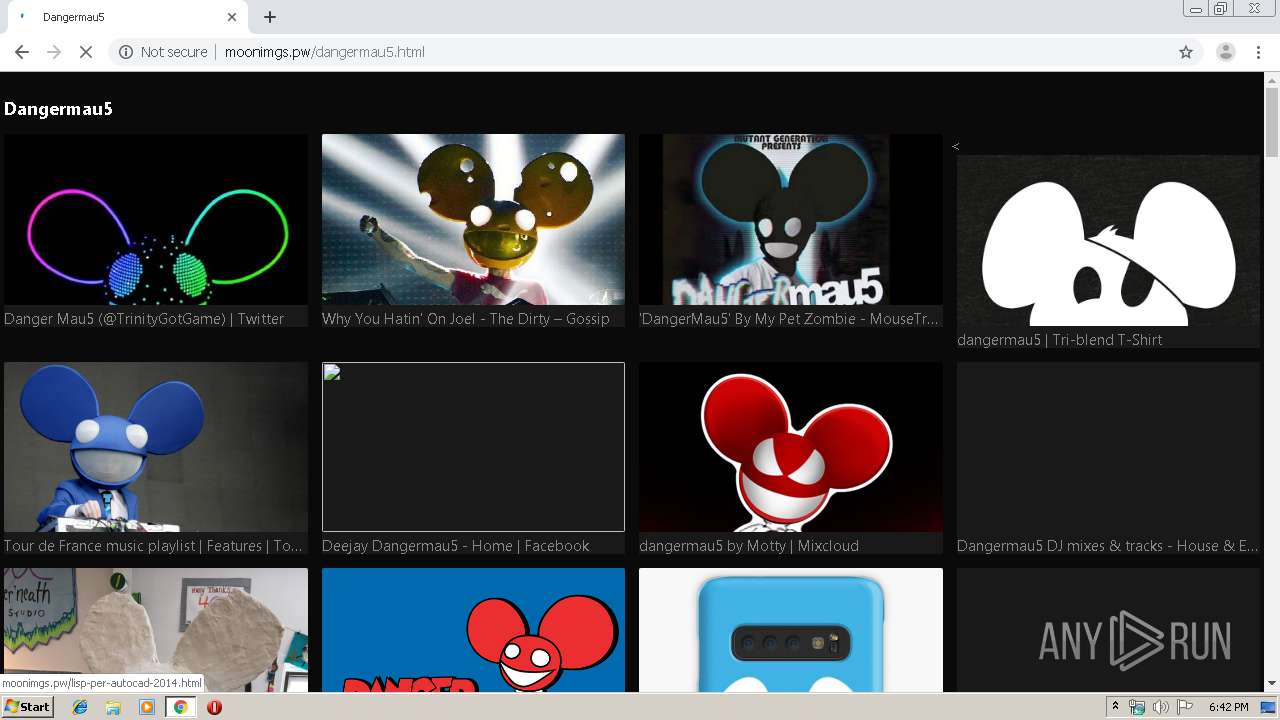Click the vertical scrollbar thumb

1272,122
